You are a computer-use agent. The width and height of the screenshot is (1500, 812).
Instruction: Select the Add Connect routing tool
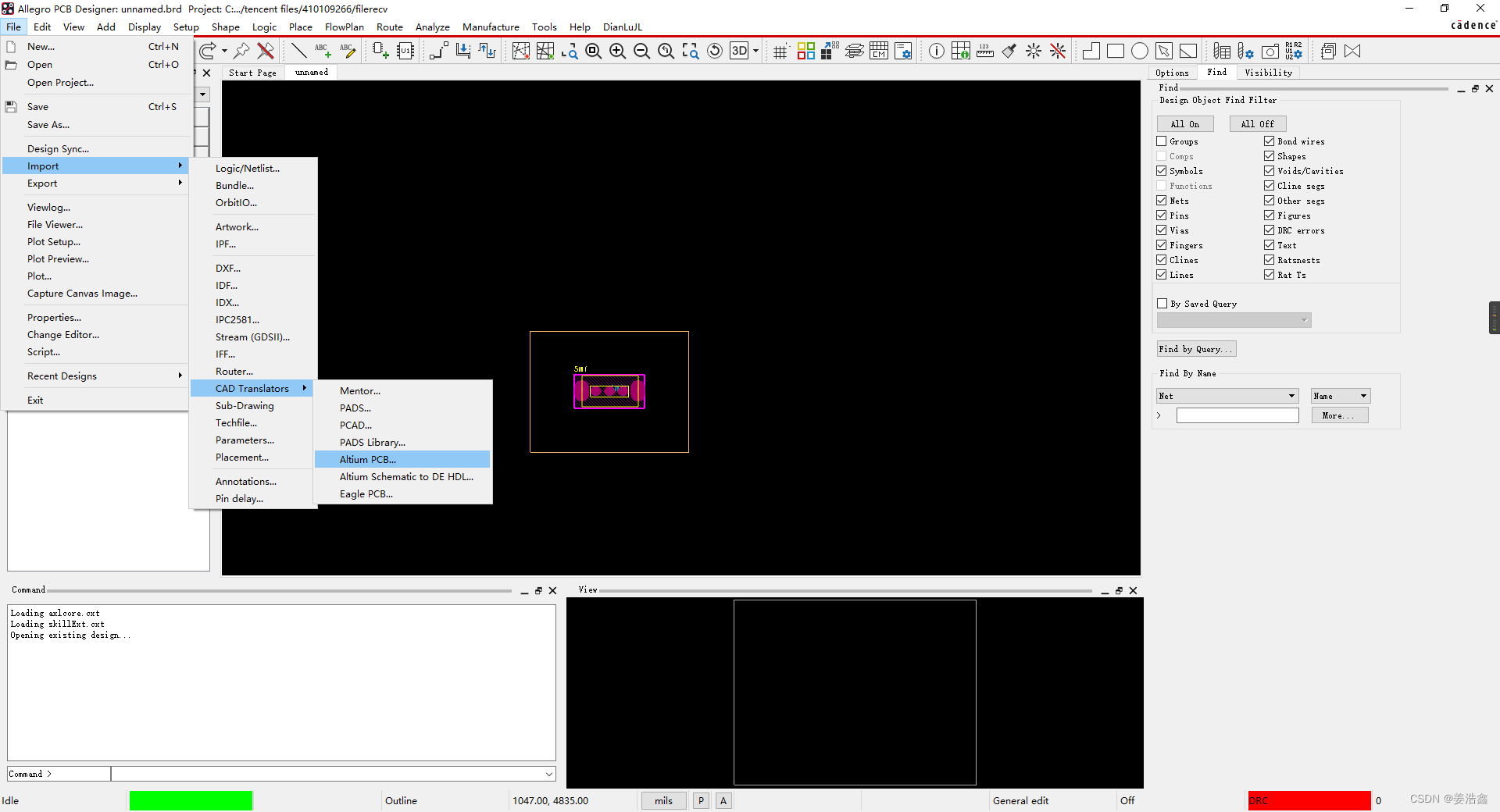point(438,52)
